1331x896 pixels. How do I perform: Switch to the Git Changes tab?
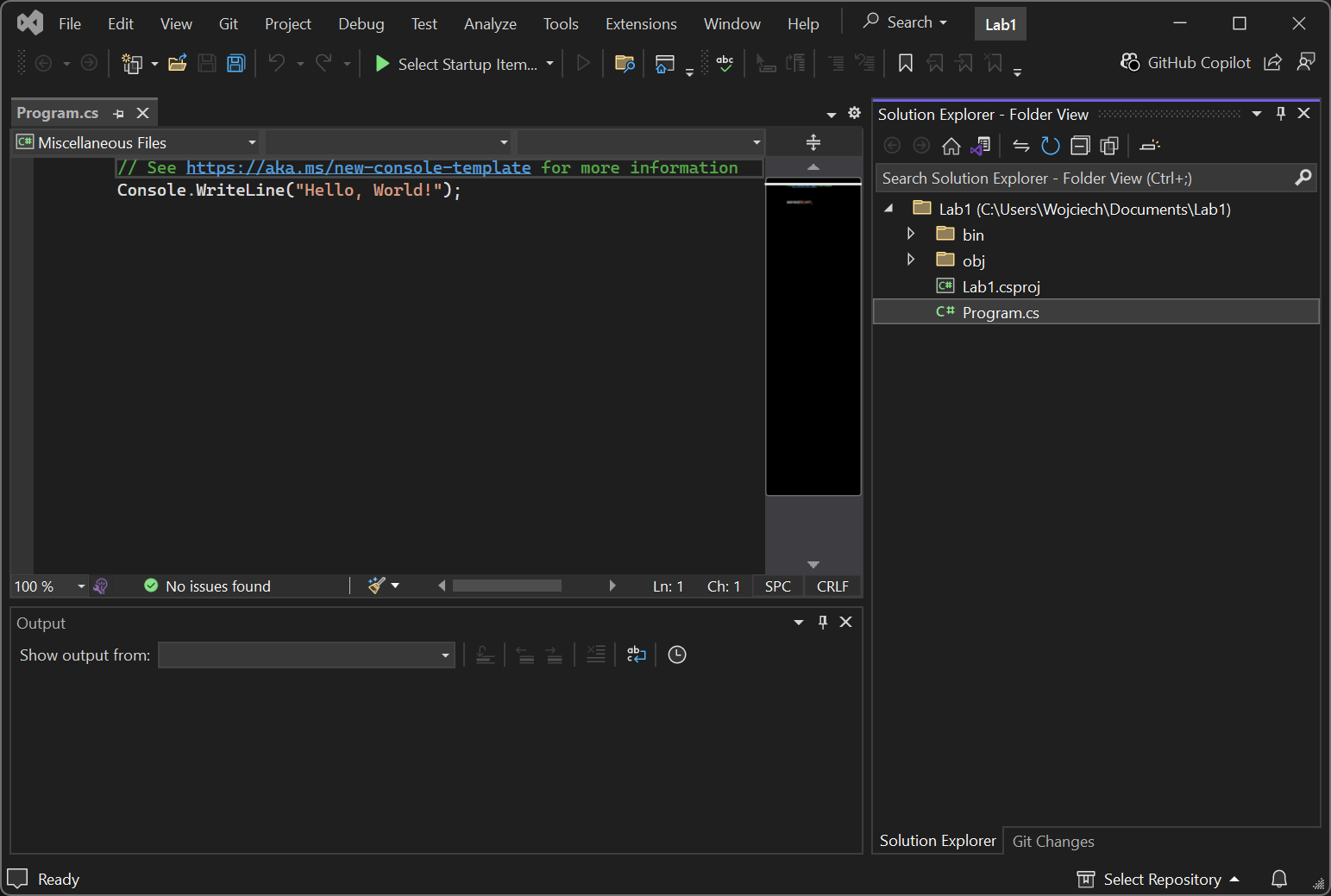1052,841
